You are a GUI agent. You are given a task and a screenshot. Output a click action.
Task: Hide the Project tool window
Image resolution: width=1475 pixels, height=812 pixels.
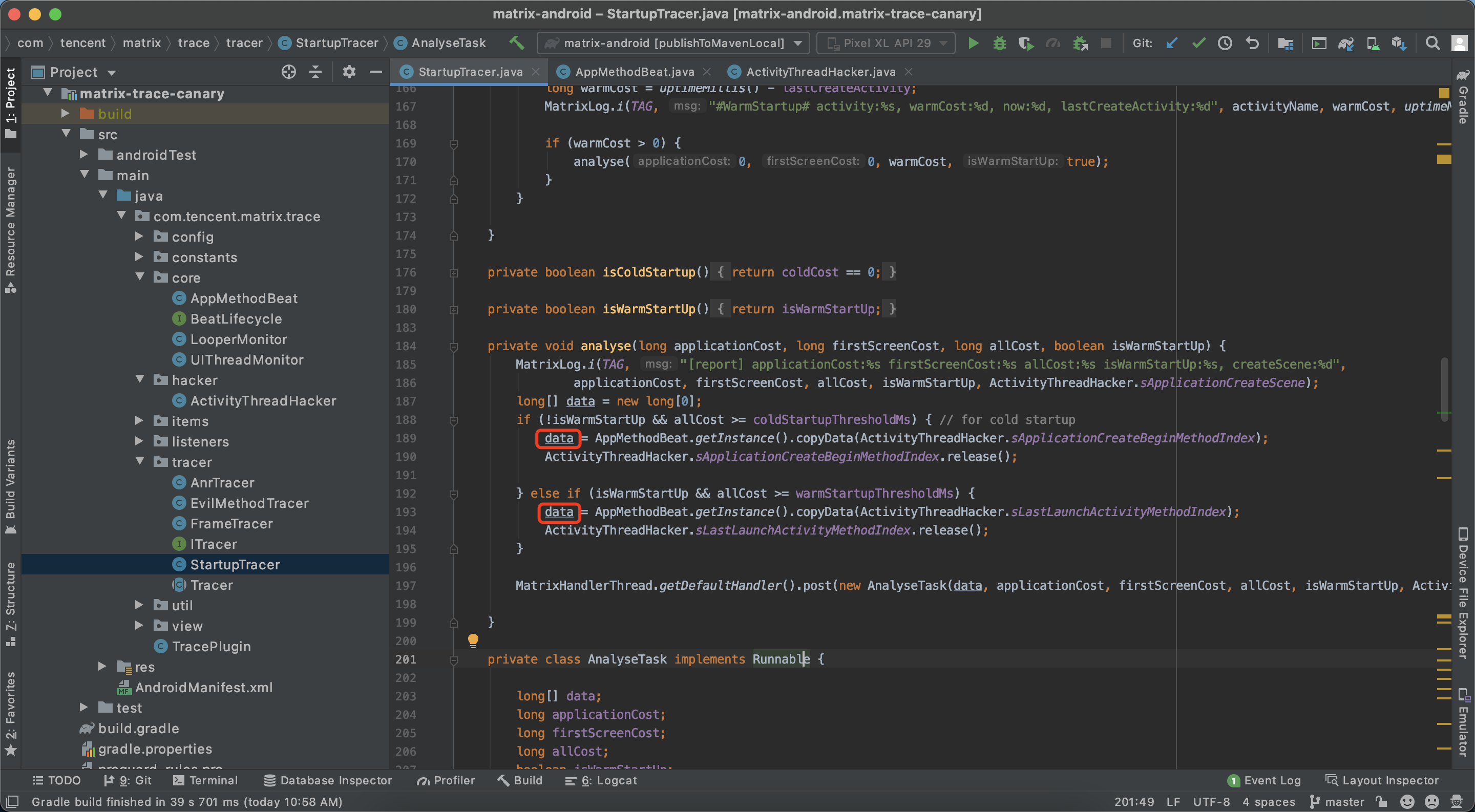tap(375, 72)
